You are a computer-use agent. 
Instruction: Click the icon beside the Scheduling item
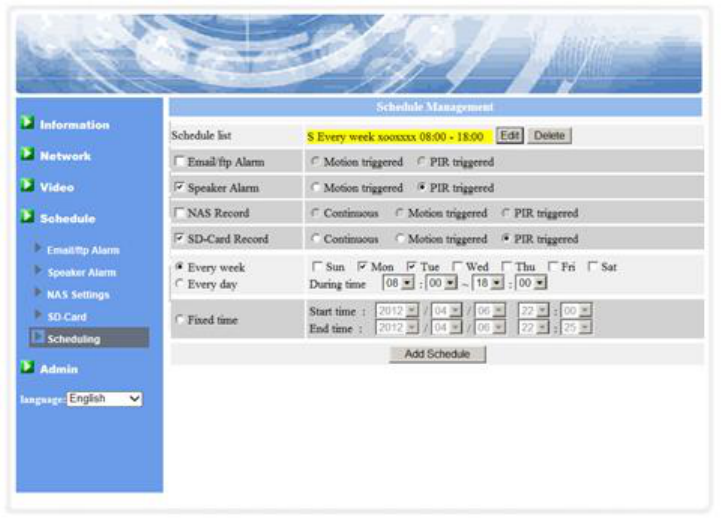(x=38, y=337)
